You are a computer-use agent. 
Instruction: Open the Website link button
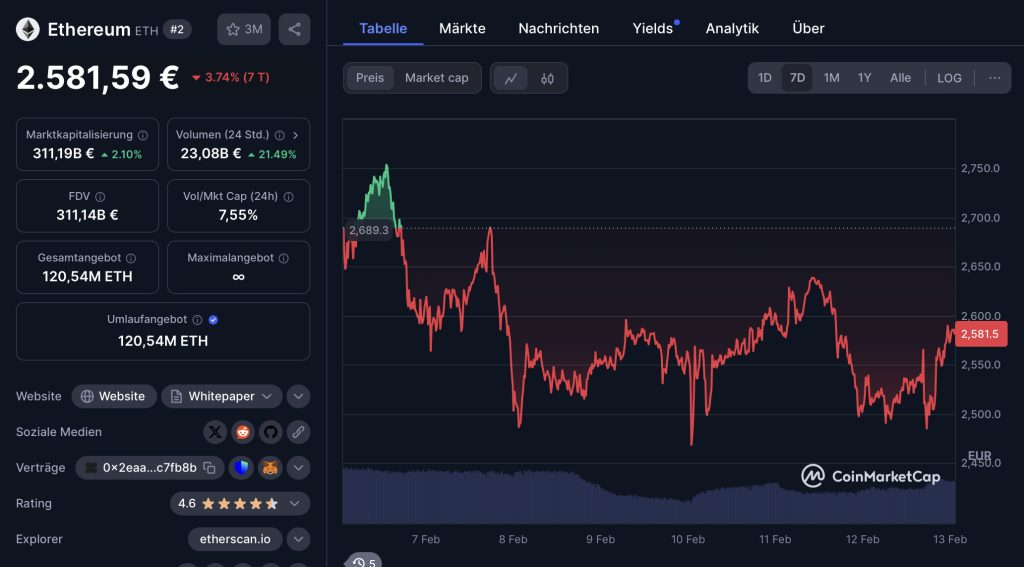coord(114,397)
